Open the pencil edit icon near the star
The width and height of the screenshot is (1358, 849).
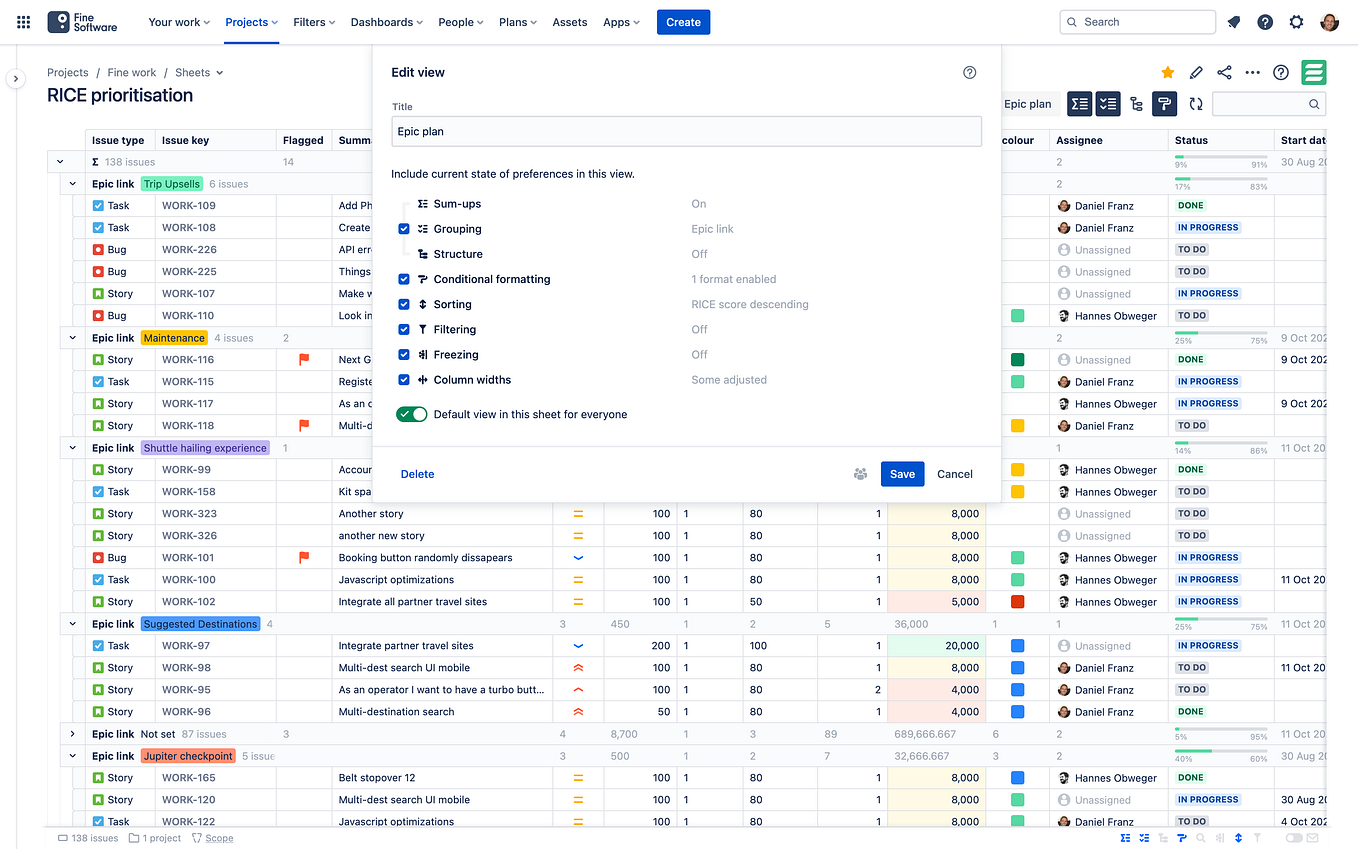pos(1196,72)
